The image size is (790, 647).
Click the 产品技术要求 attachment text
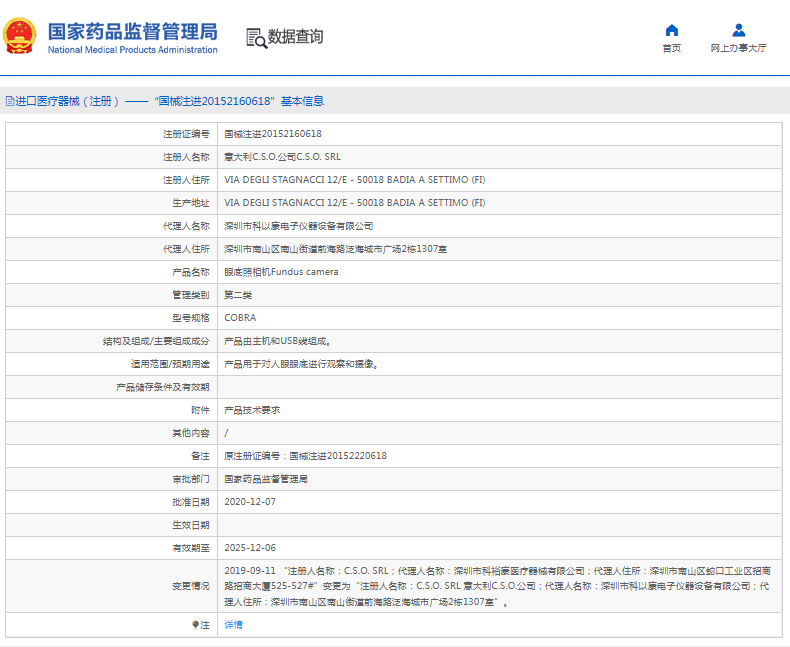click(x=251, y=410)
